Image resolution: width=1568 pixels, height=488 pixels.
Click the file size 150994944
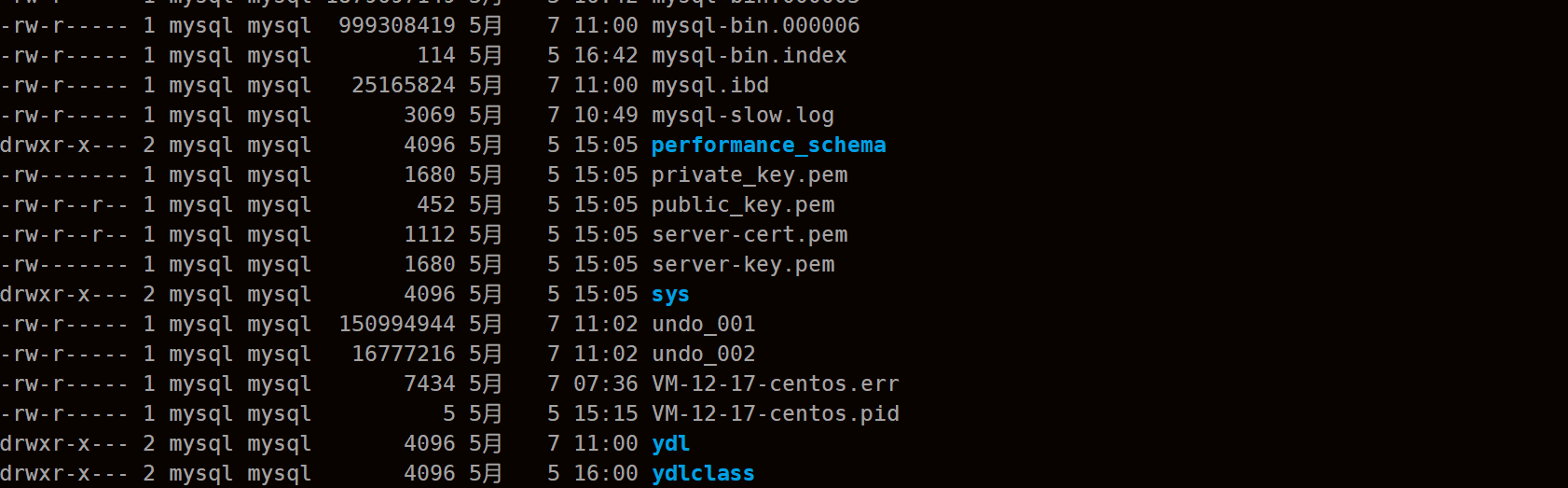coord(397,325)
